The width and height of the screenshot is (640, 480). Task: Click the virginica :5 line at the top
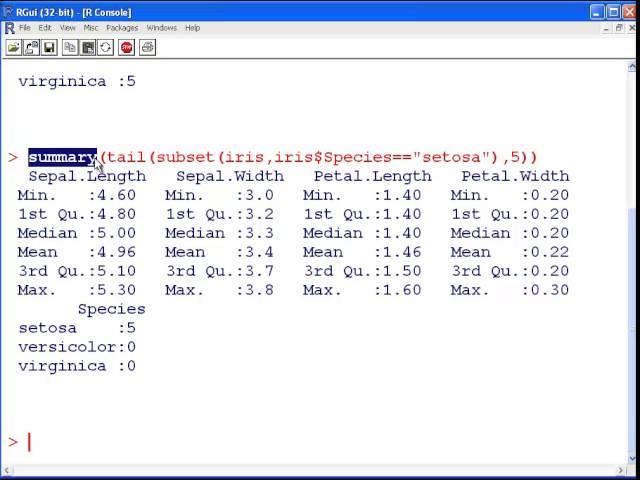[77, 82]
